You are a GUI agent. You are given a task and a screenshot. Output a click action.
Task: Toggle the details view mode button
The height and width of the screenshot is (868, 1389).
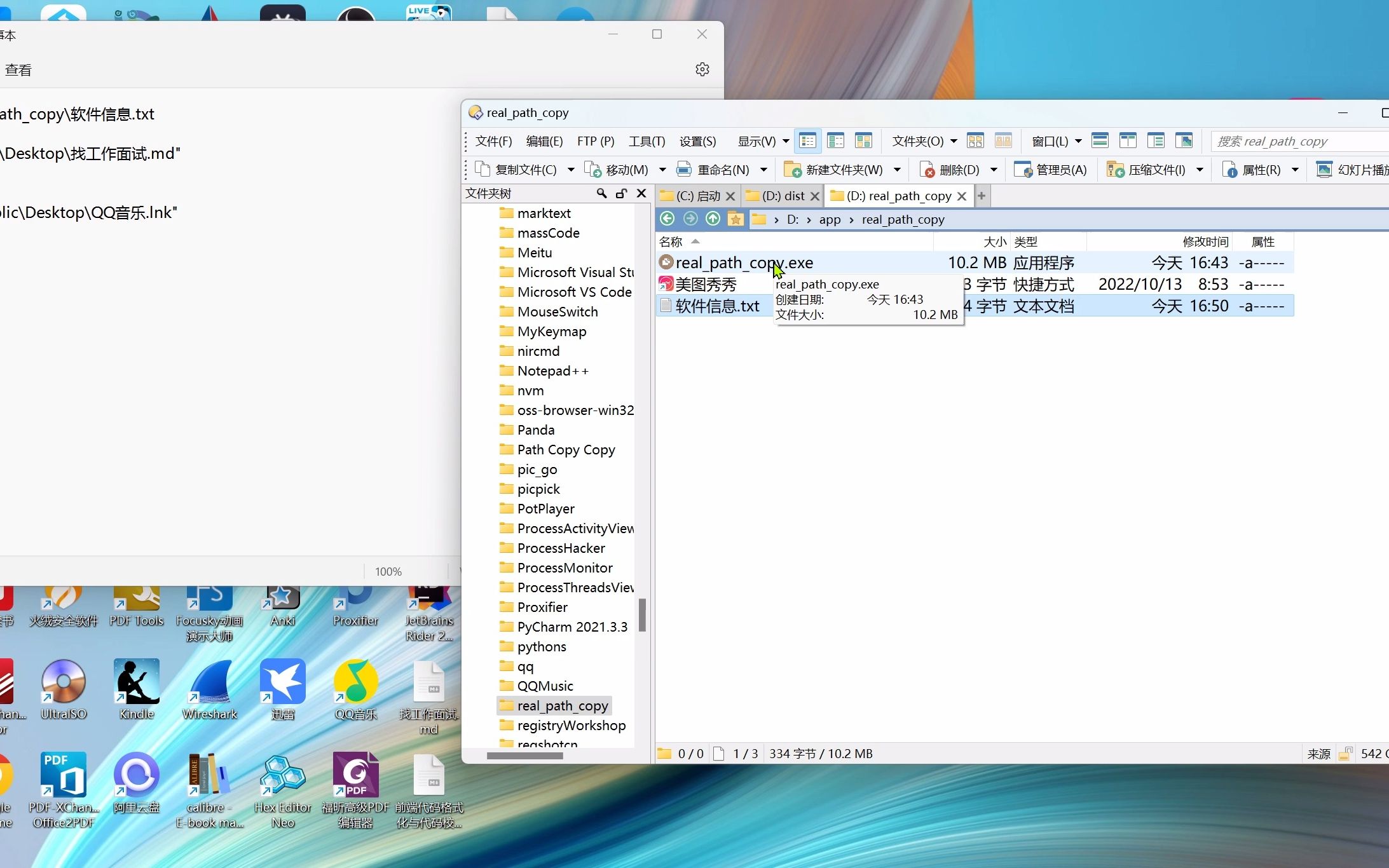click(807, 140)
